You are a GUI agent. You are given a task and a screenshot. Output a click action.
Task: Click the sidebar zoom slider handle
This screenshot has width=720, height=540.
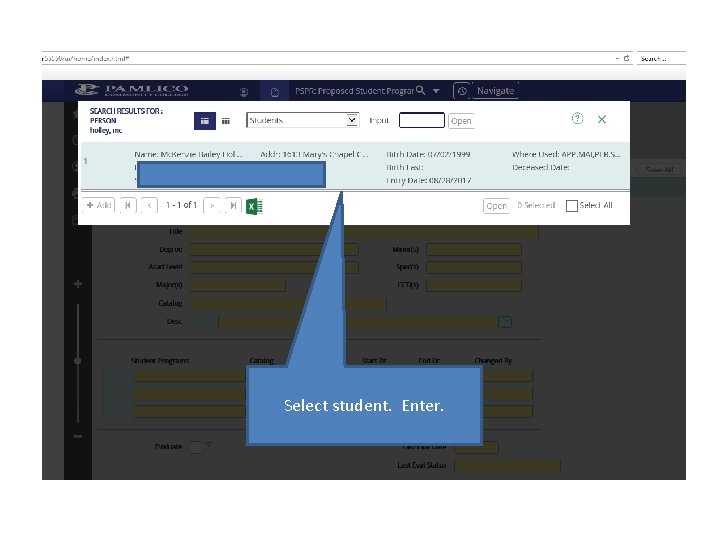click(x=78, y=361)
